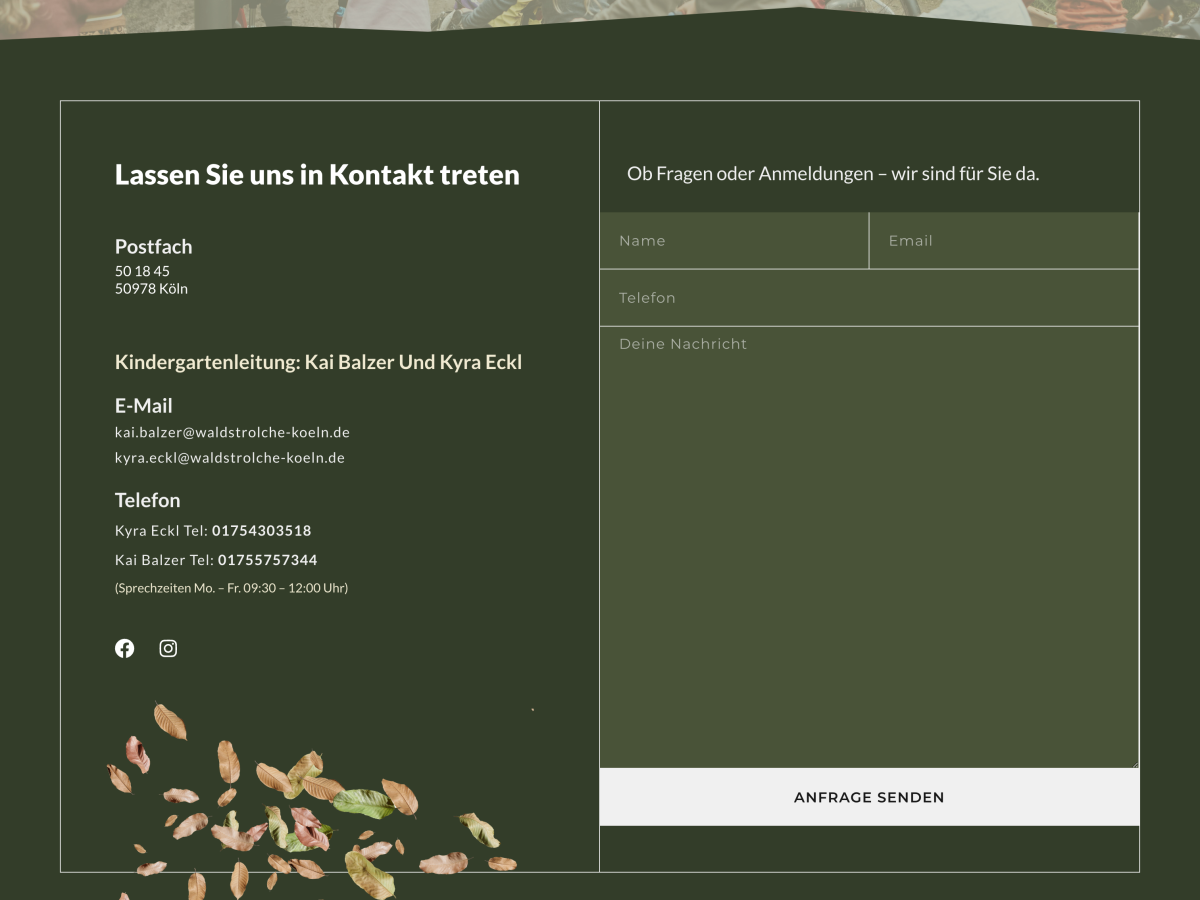
Task: Click the Postfach heading
Action: pos(153,247)
